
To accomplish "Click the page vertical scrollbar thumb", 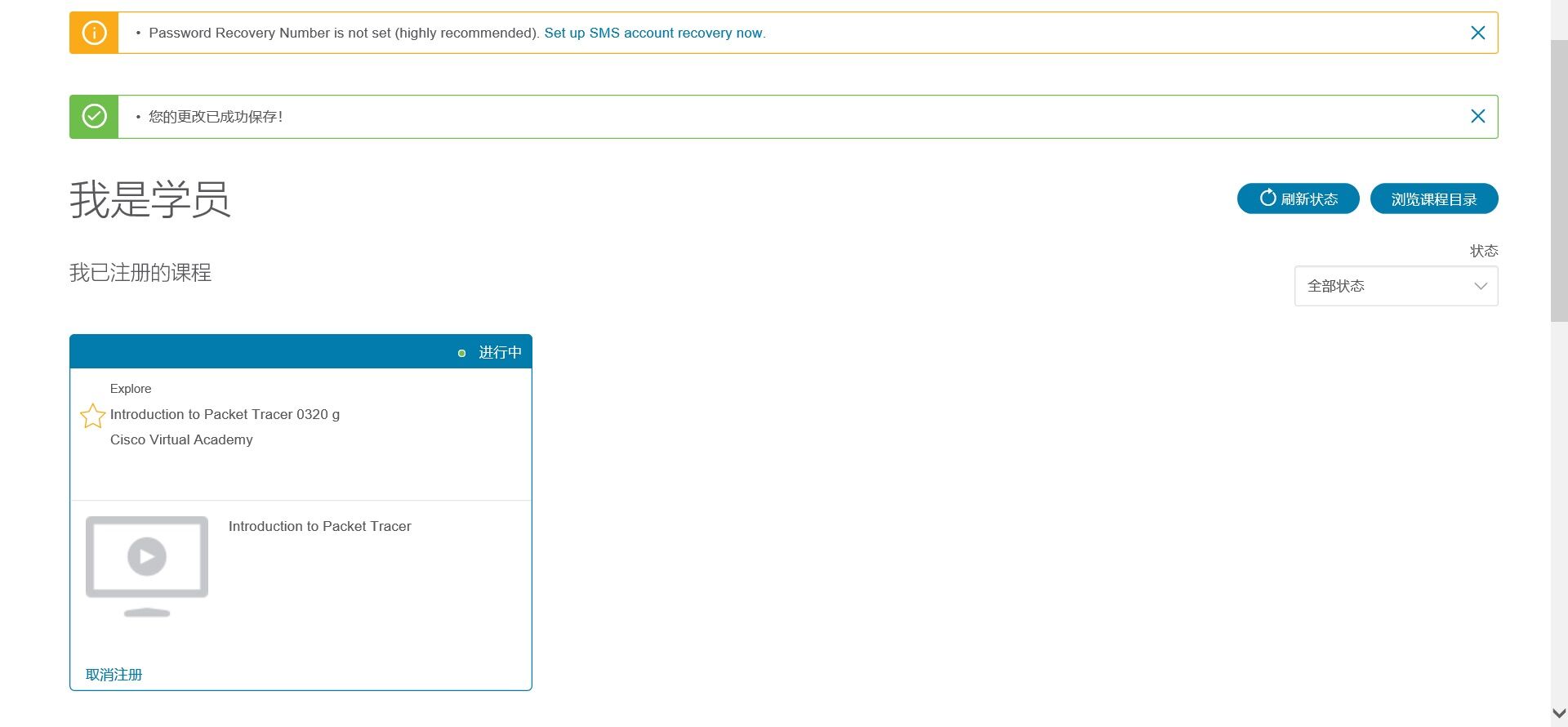I will click(x=1559, y=180).
